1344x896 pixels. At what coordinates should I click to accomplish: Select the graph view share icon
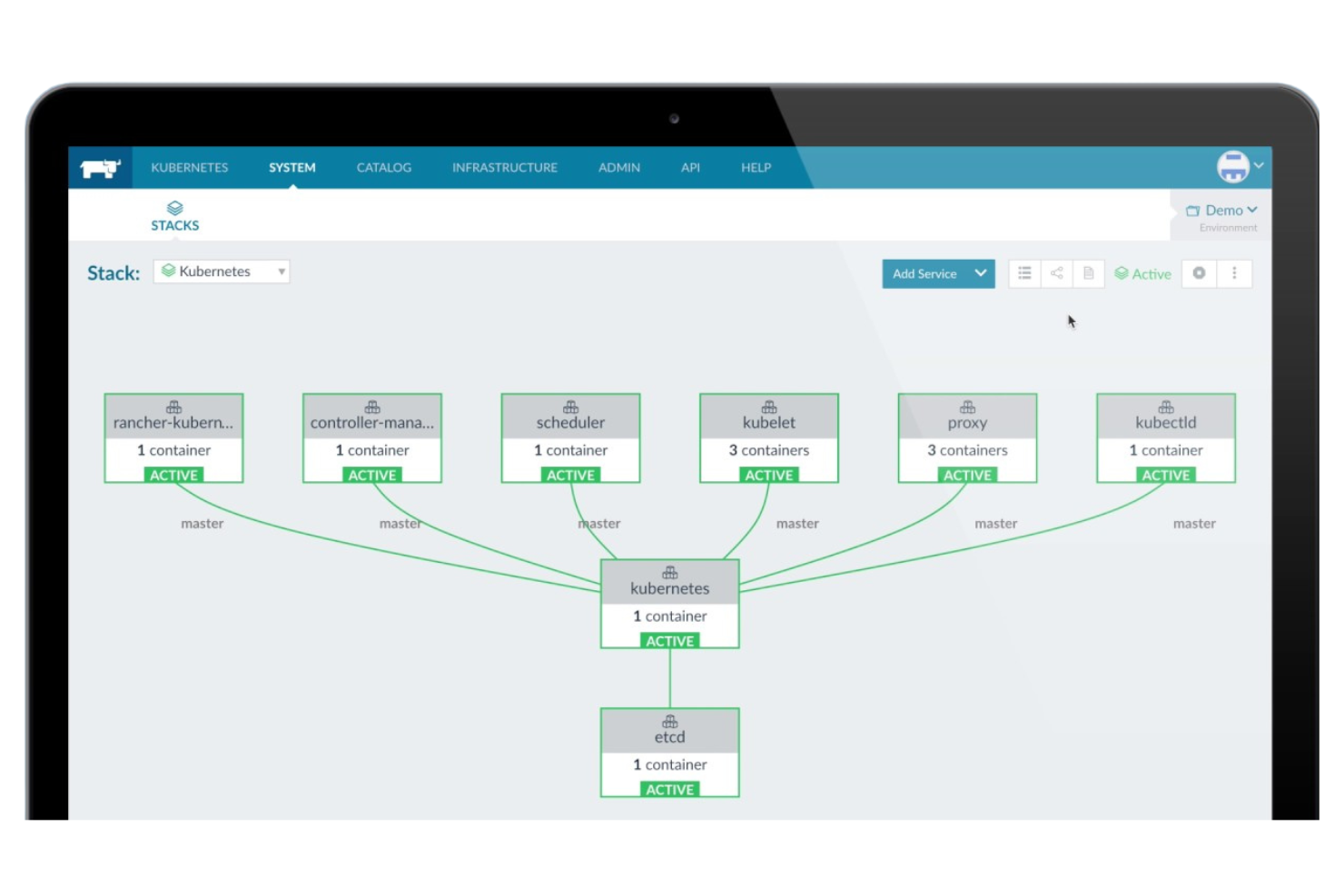point(1056,273)
